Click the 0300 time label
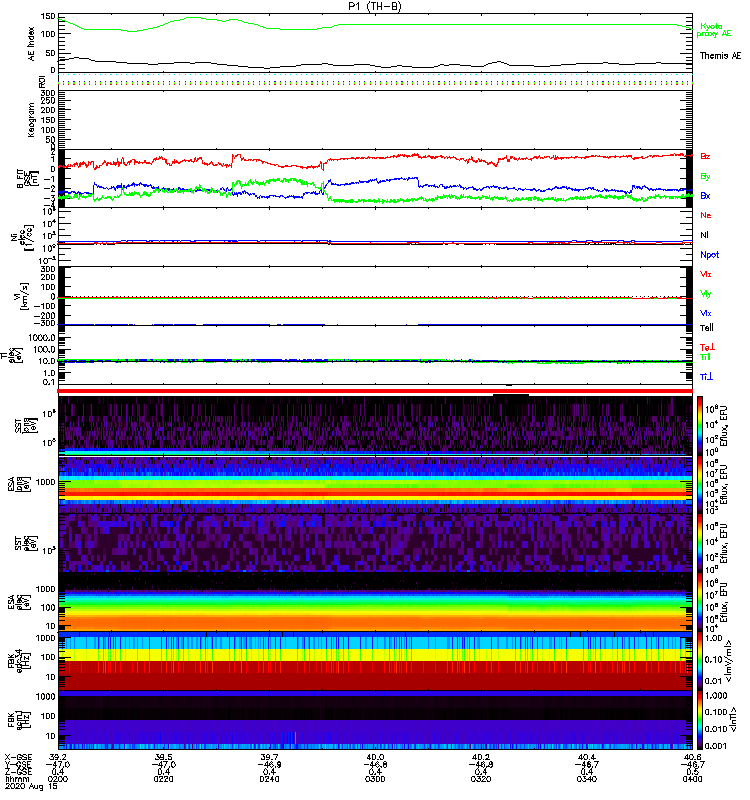The width and height of the screenshot is (750, 800). [x=375, y=779]
